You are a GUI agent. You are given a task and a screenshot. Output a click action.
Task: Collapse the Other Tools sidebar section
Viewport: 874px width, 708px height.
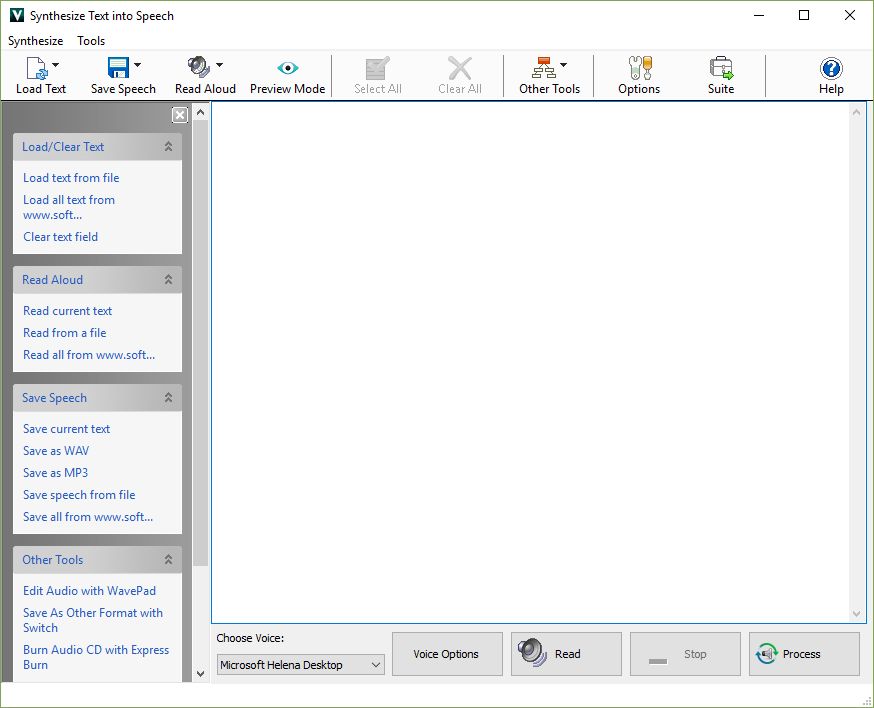[171, 559]
